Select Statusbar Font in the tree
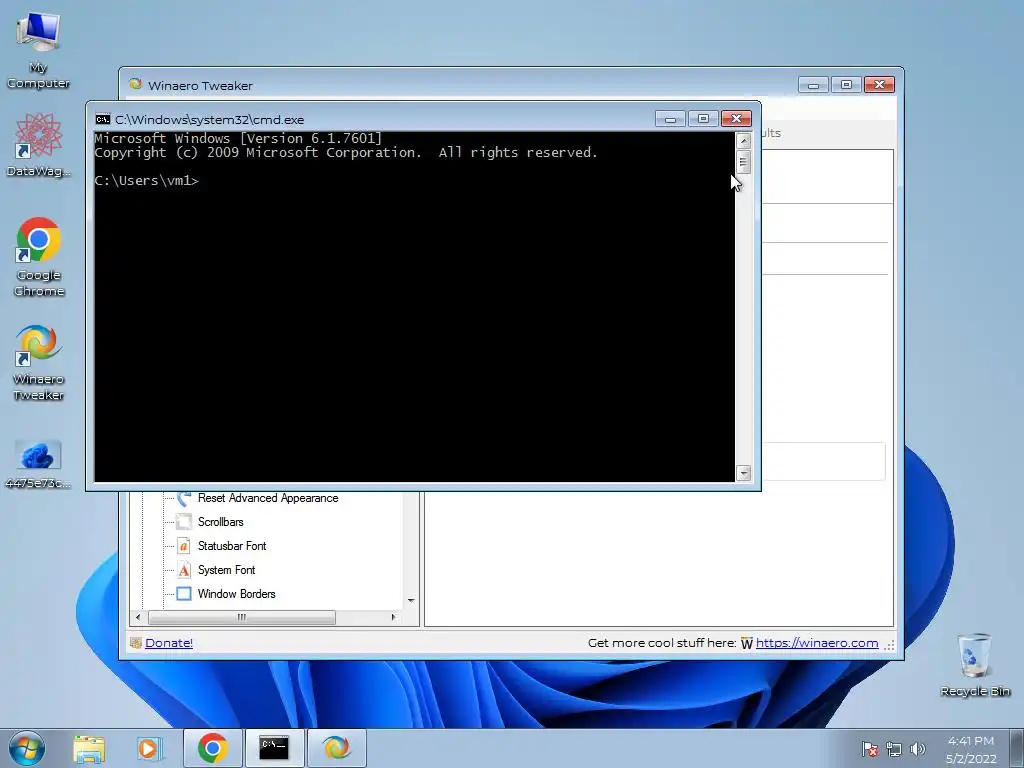Screen dimensions: 1024x768 pyautogui.click(x=232, y=546)
